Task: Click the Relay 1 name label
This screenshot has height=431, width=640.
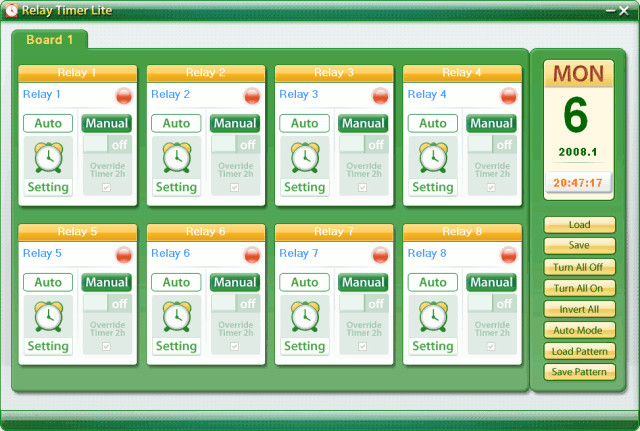Action: (x=42, y=94)
